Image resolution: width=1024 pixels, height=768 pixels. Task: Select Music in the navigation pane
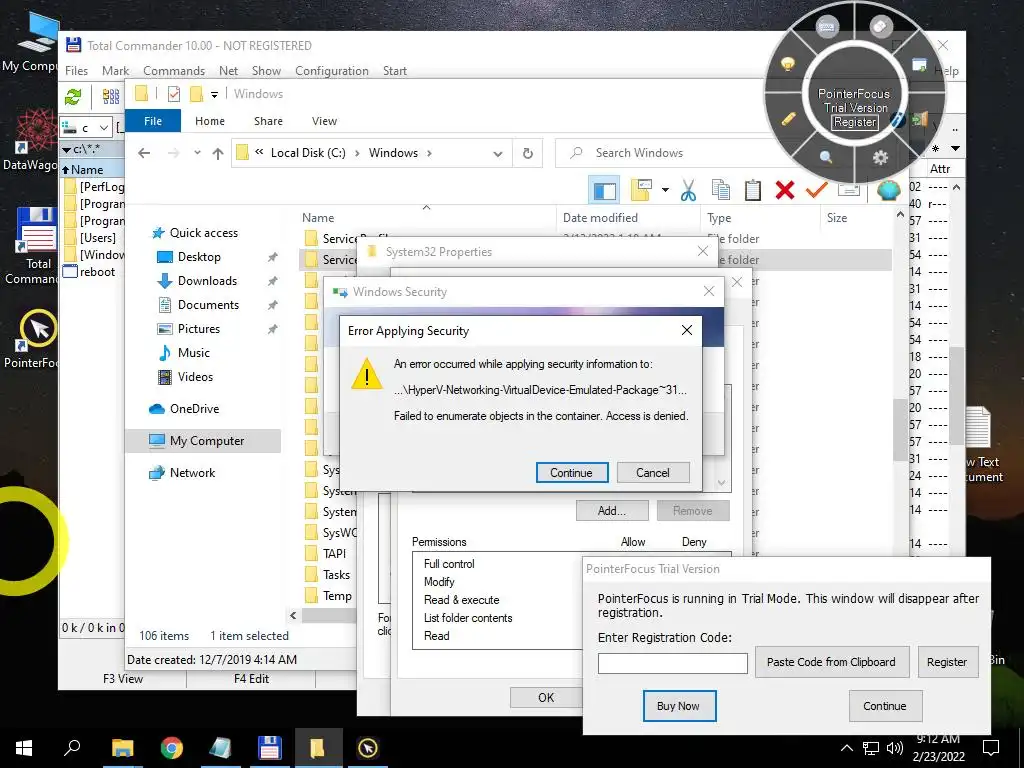[193, 353]
